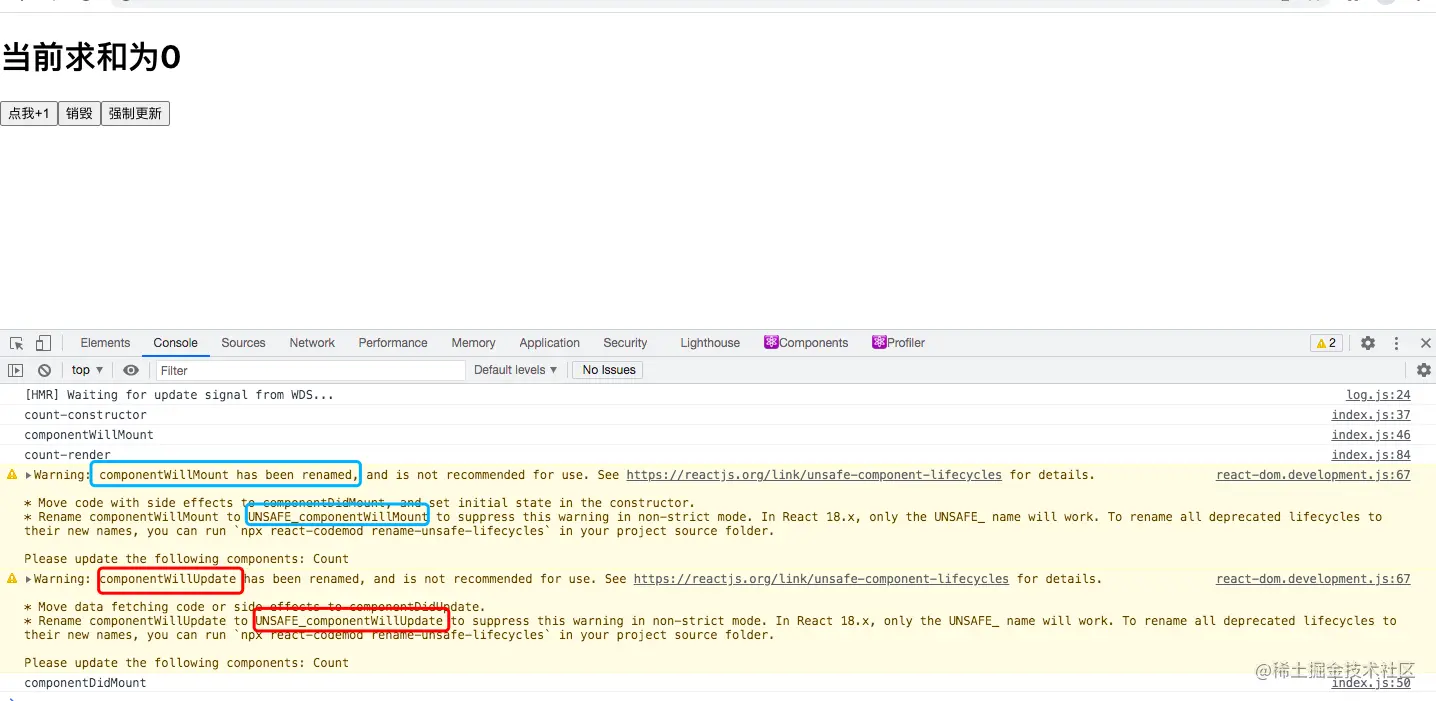
Task: Click the count-render log entry
Action: tap(68, 455)
